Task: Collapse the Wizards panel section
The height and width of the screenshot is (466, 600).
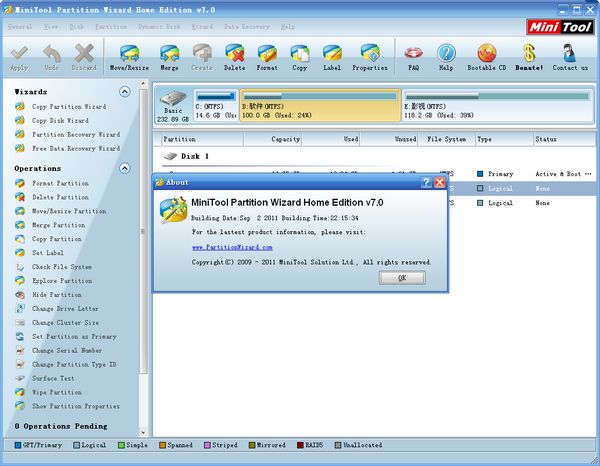Action: coord(125,91)
